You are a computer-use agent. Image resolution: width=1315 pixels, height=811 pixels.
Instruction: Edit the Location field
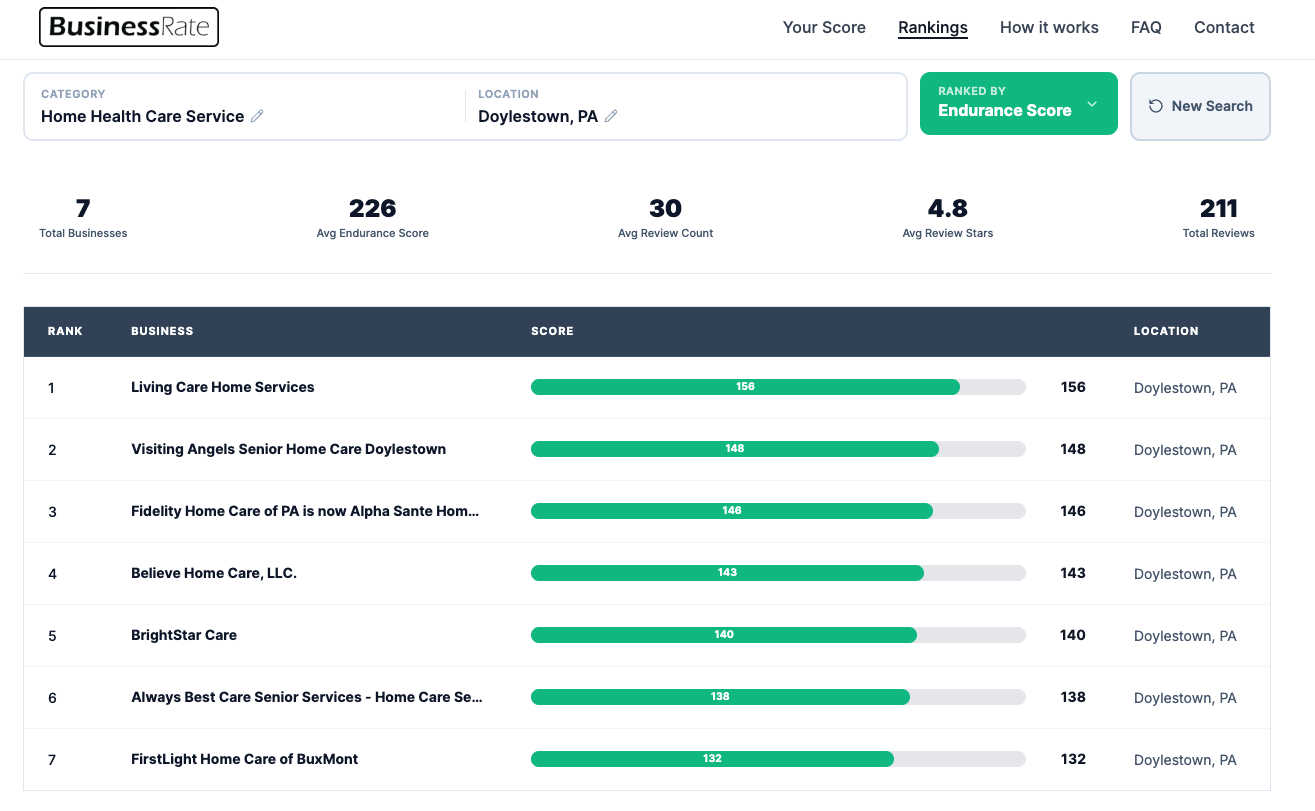point(686,106)
